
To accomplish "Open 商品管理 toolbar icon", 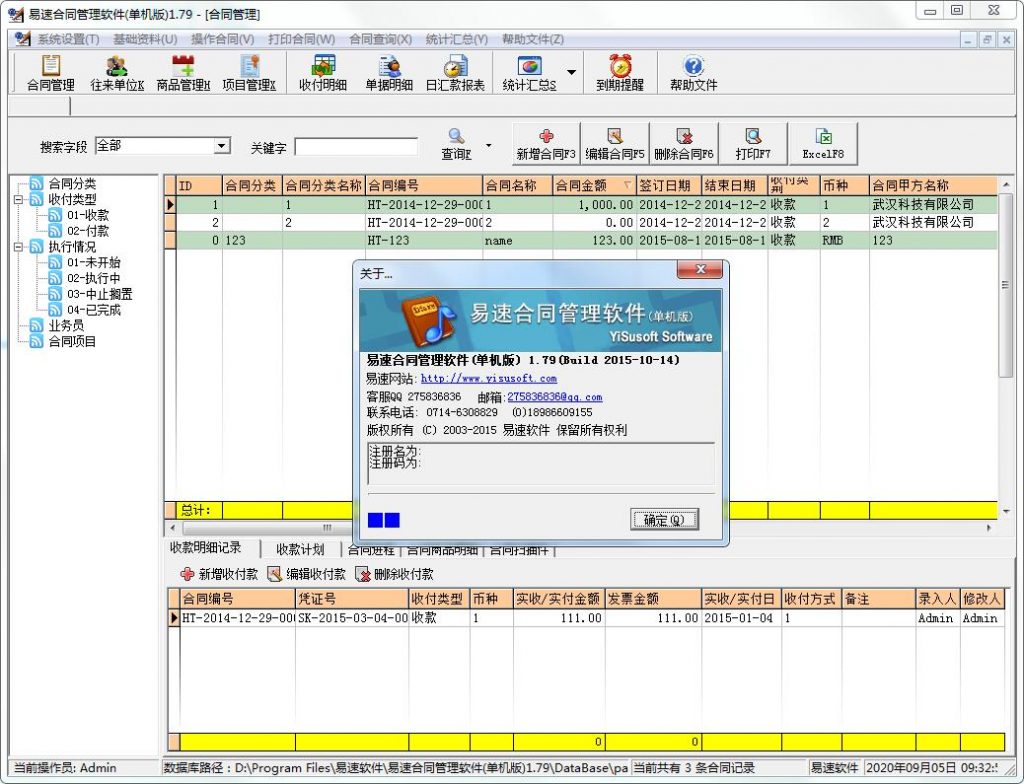I will click(x=183, y=73).
